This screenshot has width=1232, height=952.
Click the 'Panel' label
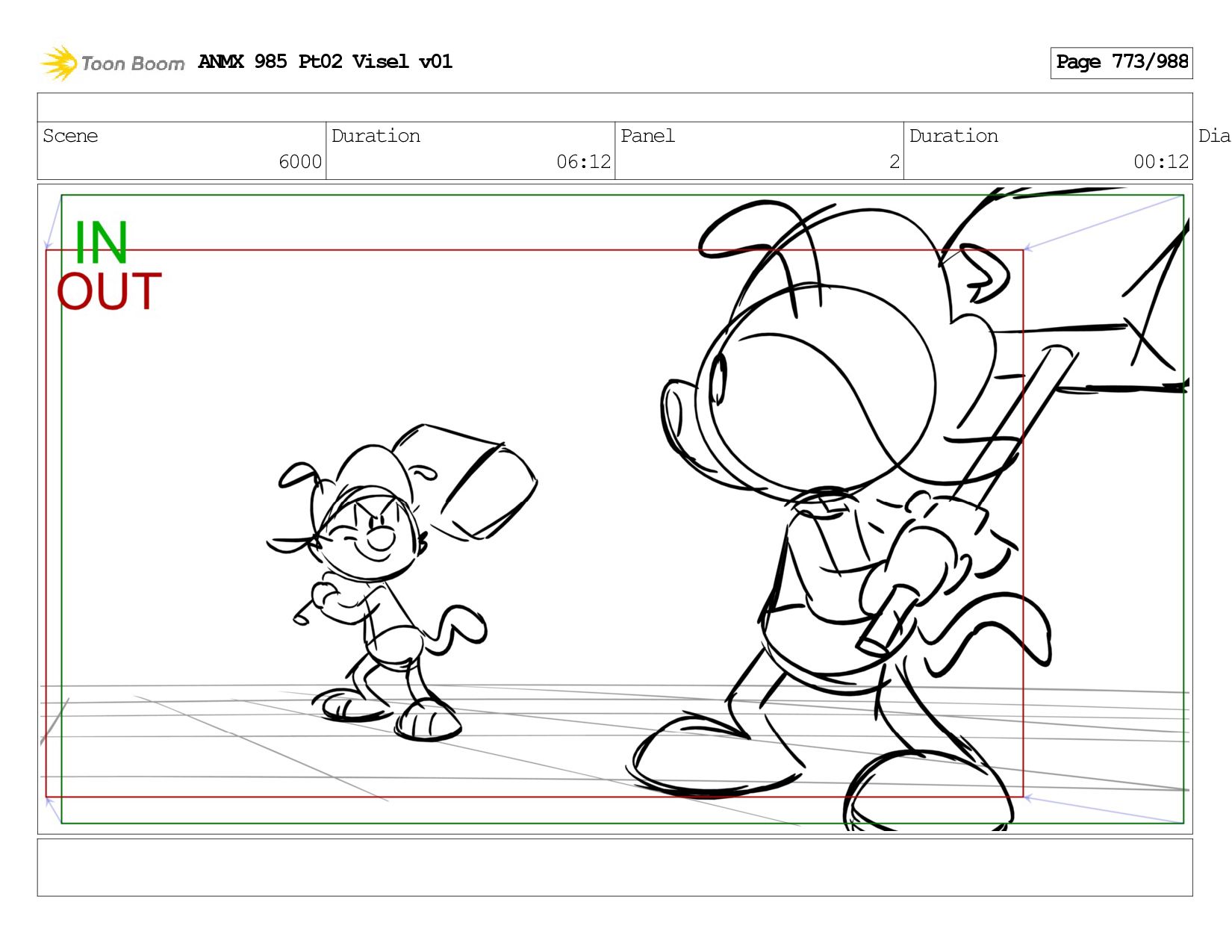[x=647, y=136]
